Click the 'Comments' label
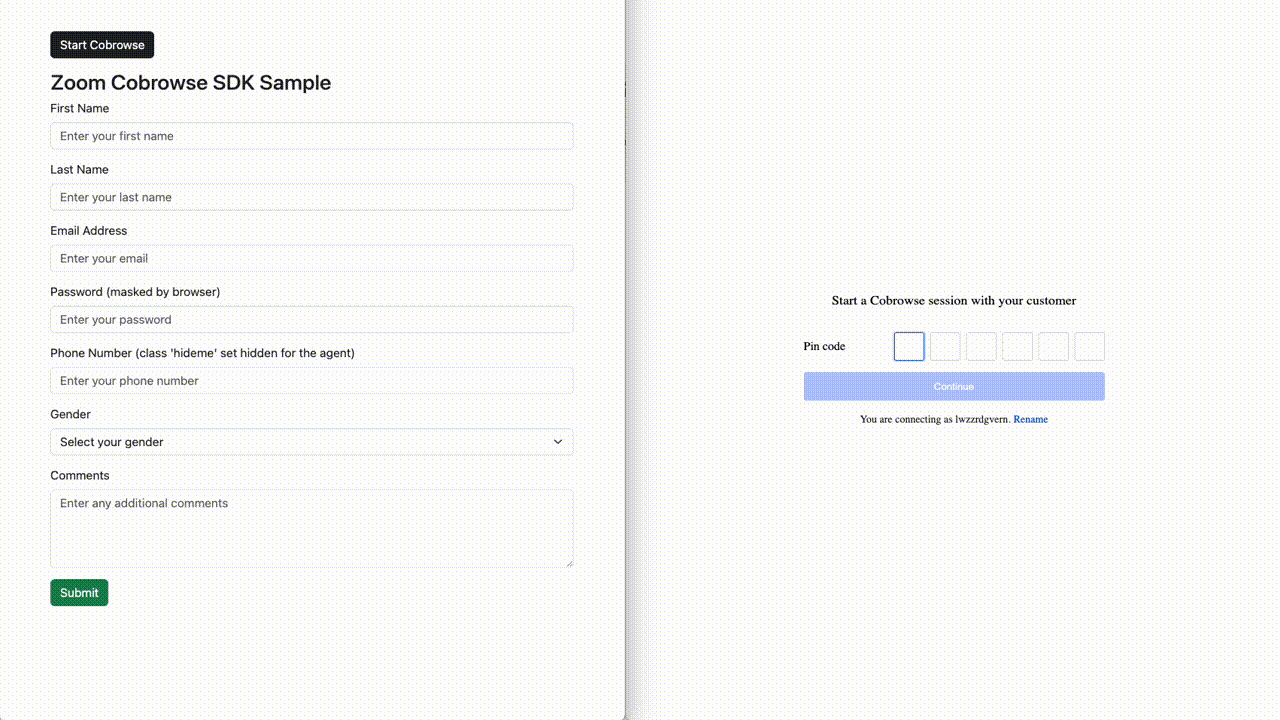 click(80, 476)
